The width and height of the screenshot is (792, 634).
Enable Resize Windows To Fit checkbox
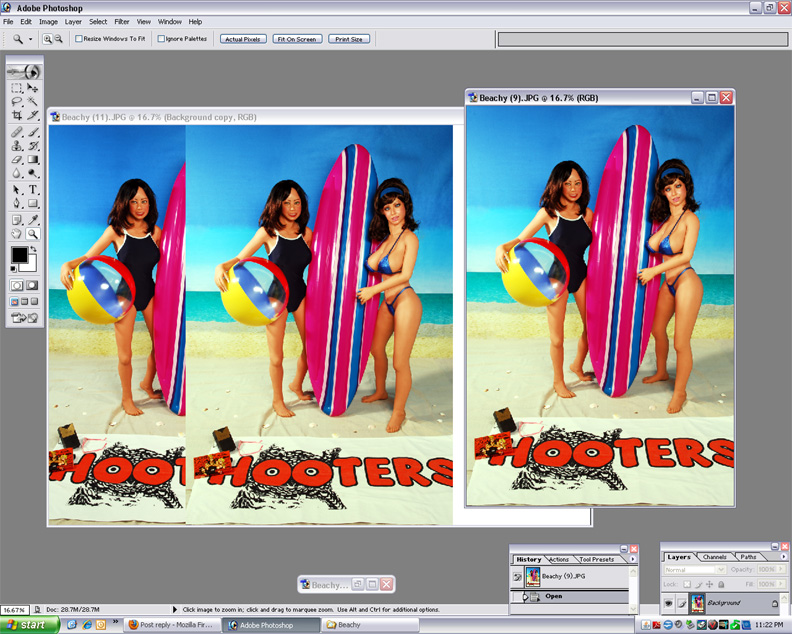[x=79, y=39]
